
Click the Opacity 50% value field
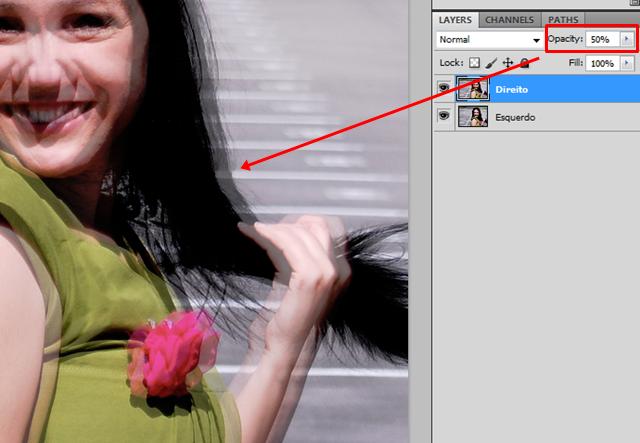(602, 39)
